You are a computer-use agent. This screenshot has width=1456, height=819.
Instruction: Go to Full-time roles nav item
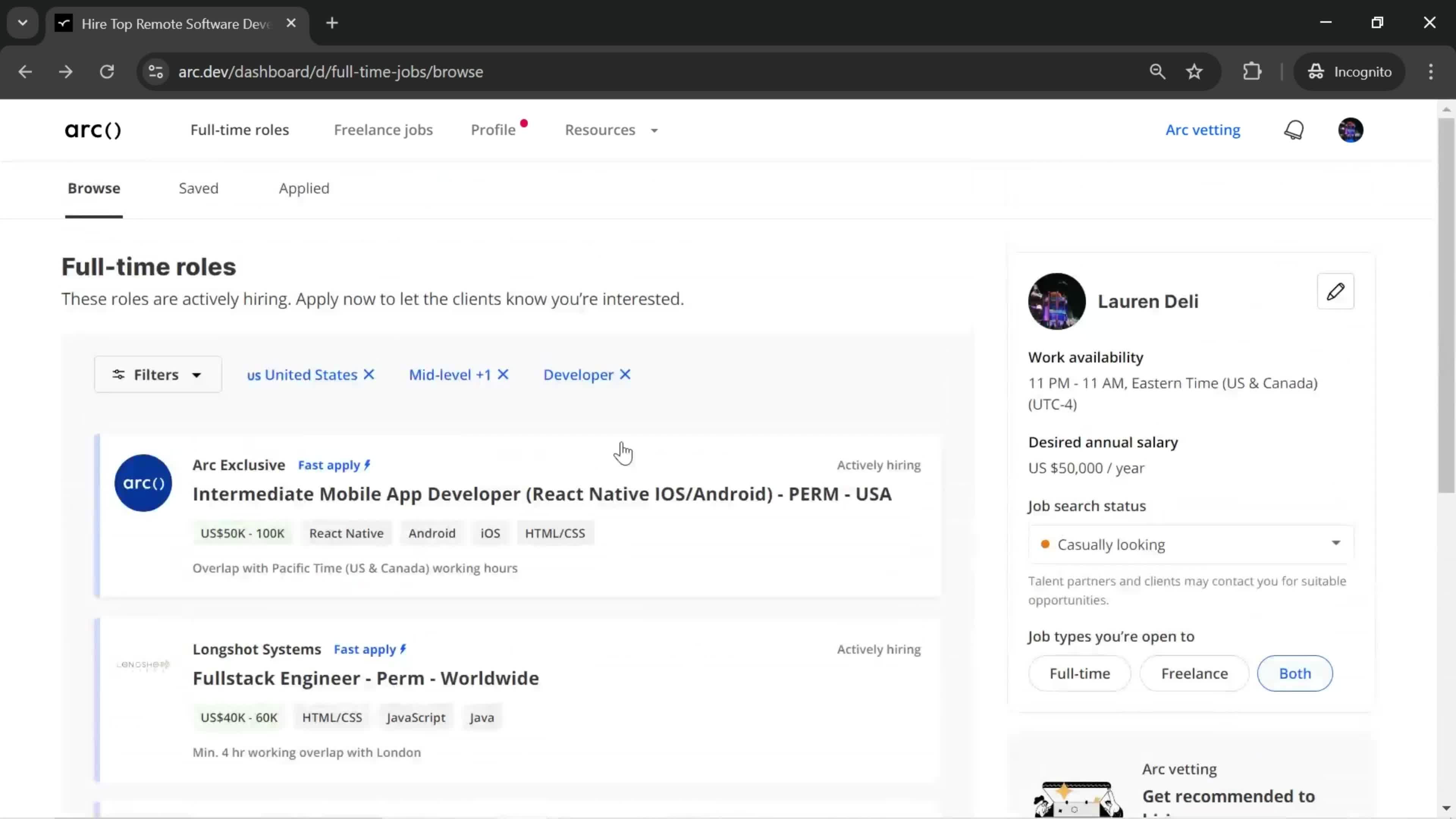[240, 130]
